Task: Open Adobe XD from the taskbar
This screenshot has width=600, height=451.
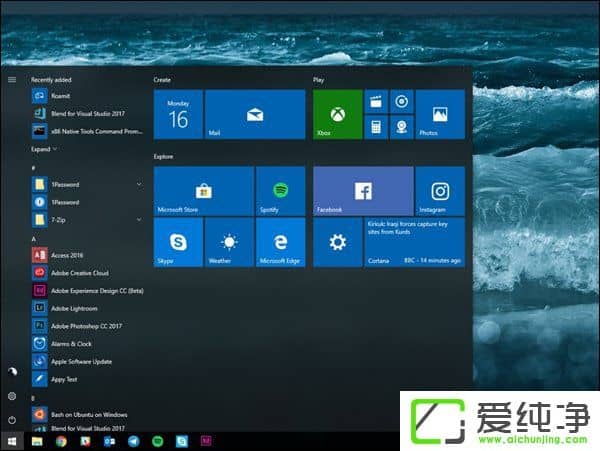Action: coord(206,441)
